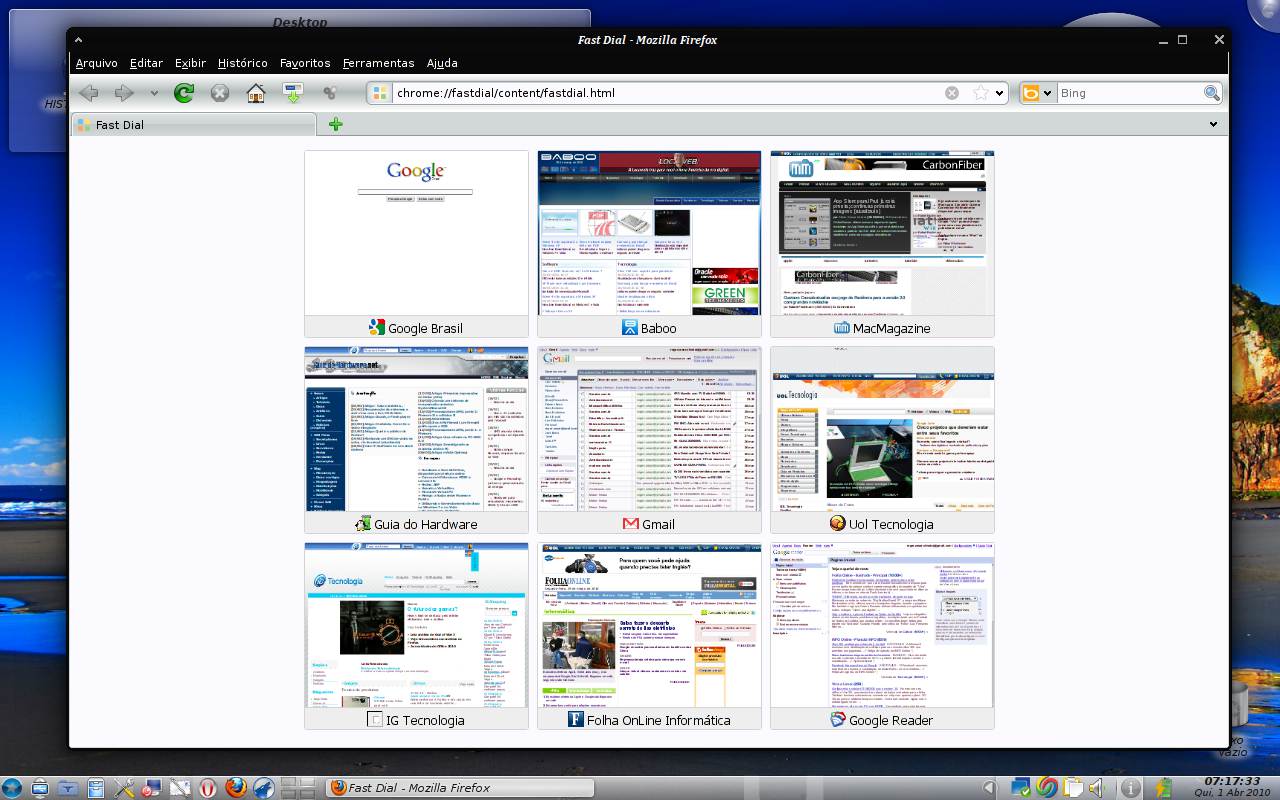
Task: Click the clock showing 07:17:33
Action: point(1231,781)
